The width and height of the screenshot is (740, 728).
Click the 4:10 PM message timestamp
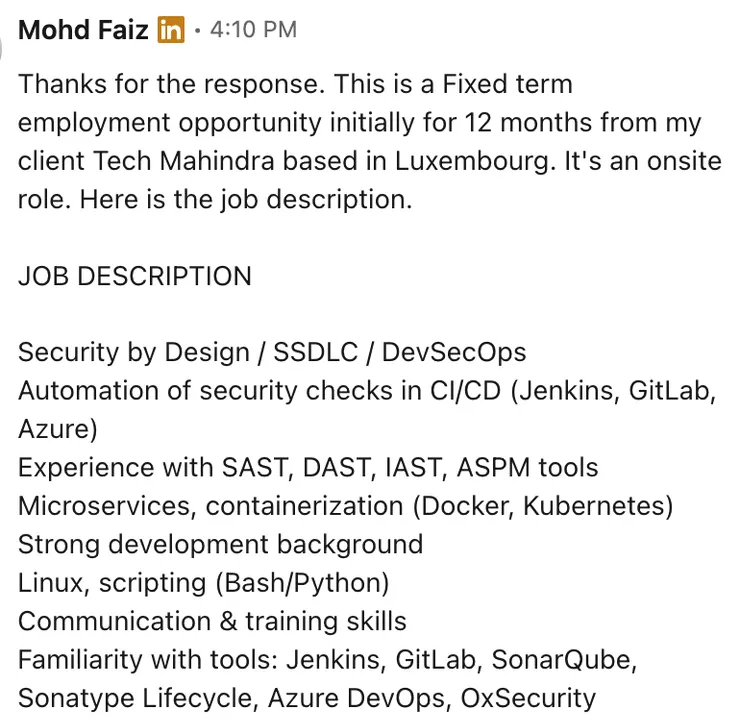tap(253, 30)
